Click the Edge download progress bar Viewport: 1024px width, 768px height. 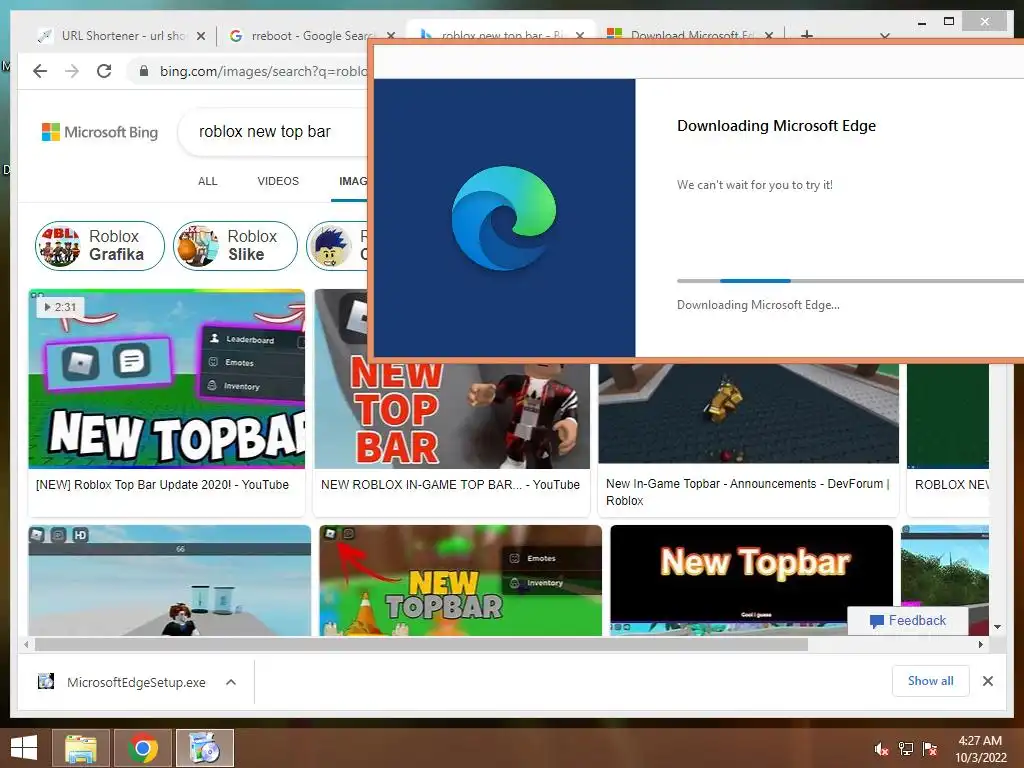pos(850,281)
